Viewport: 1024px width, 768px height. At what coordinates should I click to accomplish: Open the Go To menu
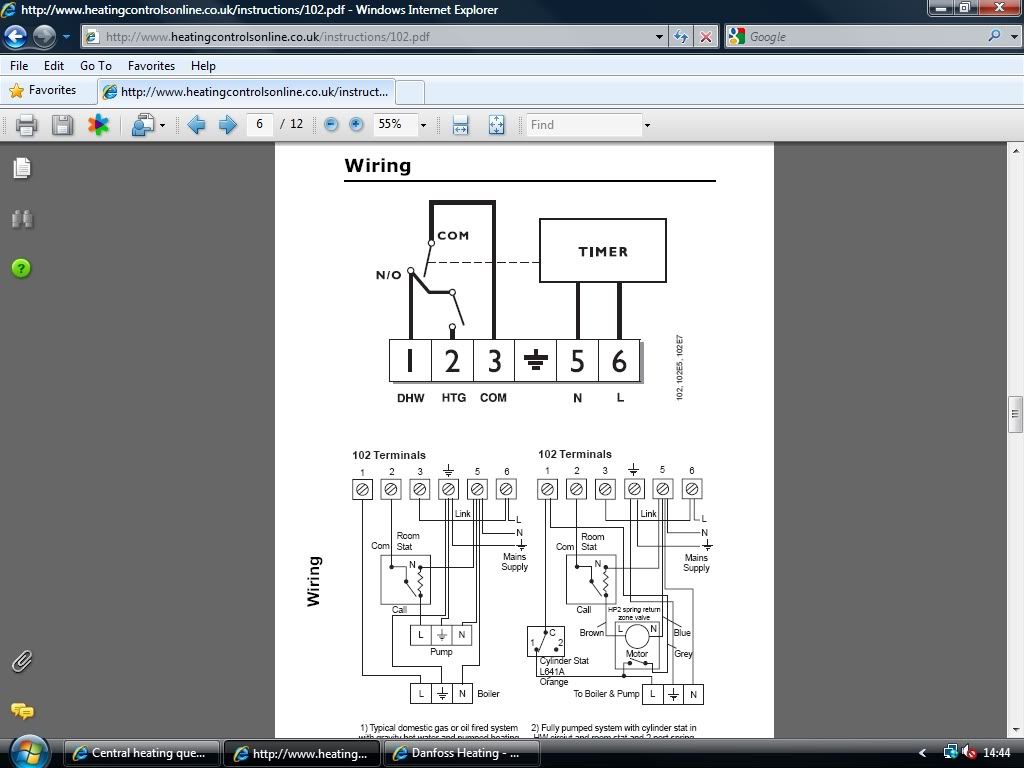pyautogui.click(x=96, y=66)
